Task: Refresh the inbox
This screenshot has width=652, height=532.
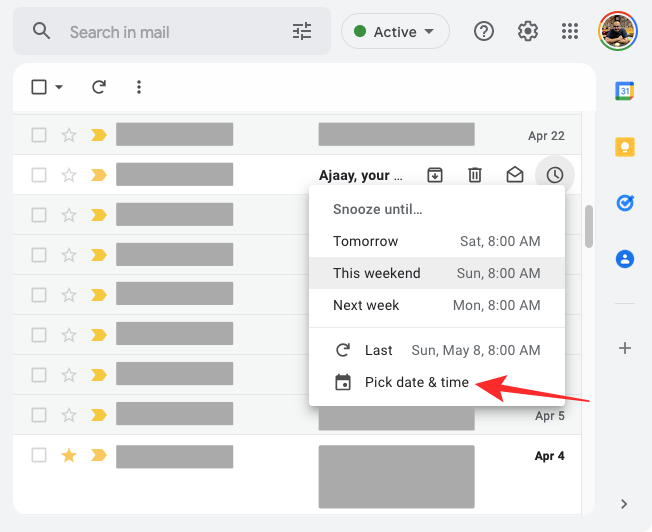Action: [99, 87]
